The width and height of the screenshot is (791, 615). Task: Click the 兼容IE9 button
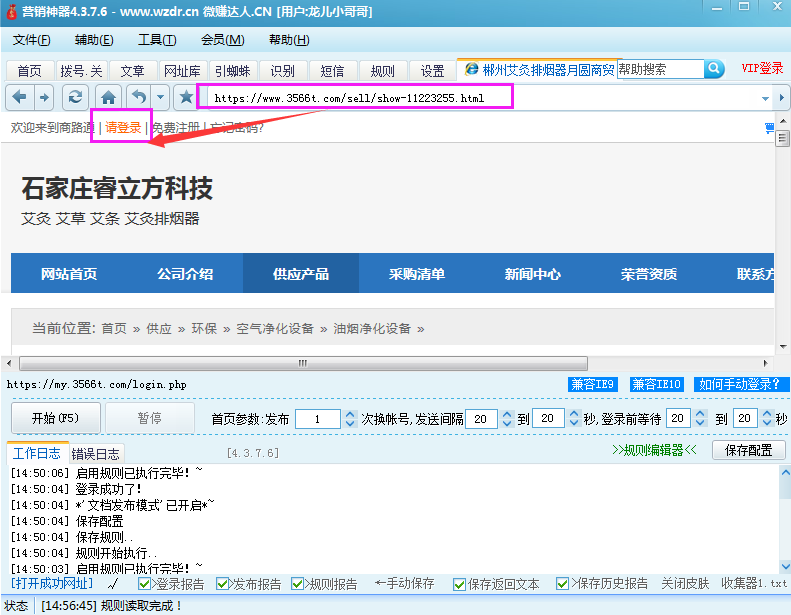[x=593, y=384]
